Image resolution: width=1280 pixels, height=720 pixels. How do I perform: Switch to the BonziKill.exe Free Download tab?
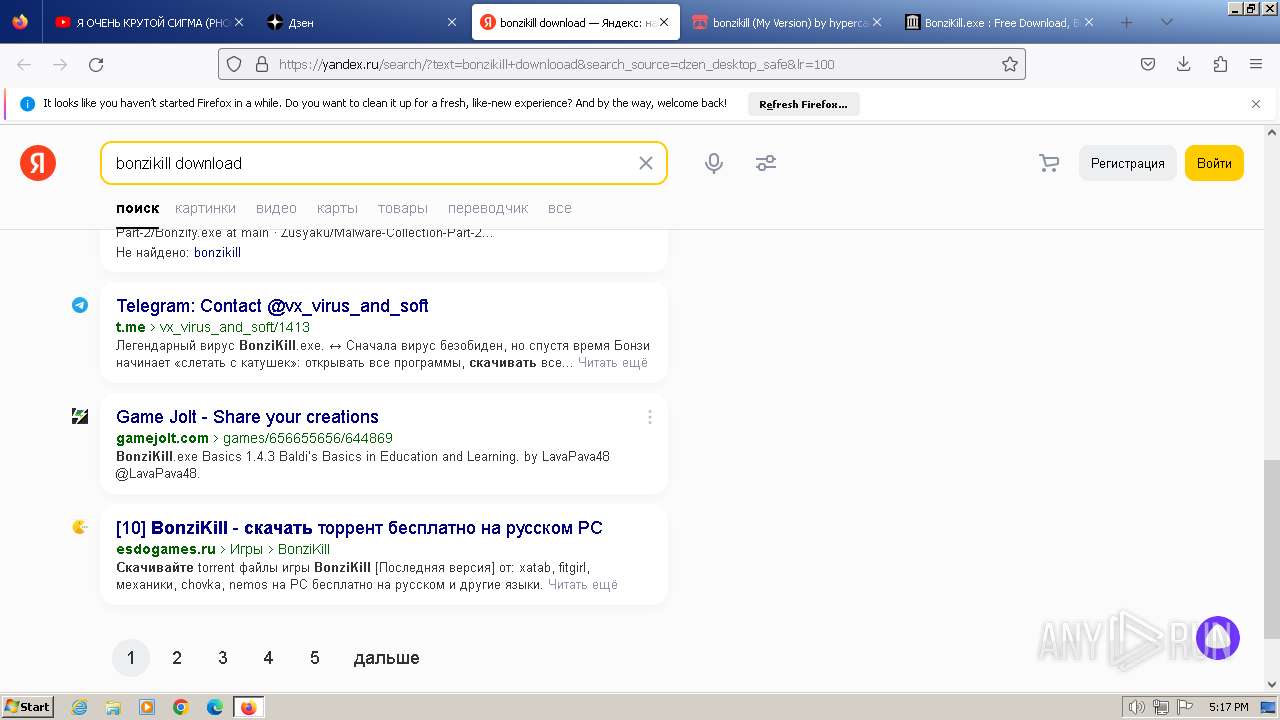point(998,22)
